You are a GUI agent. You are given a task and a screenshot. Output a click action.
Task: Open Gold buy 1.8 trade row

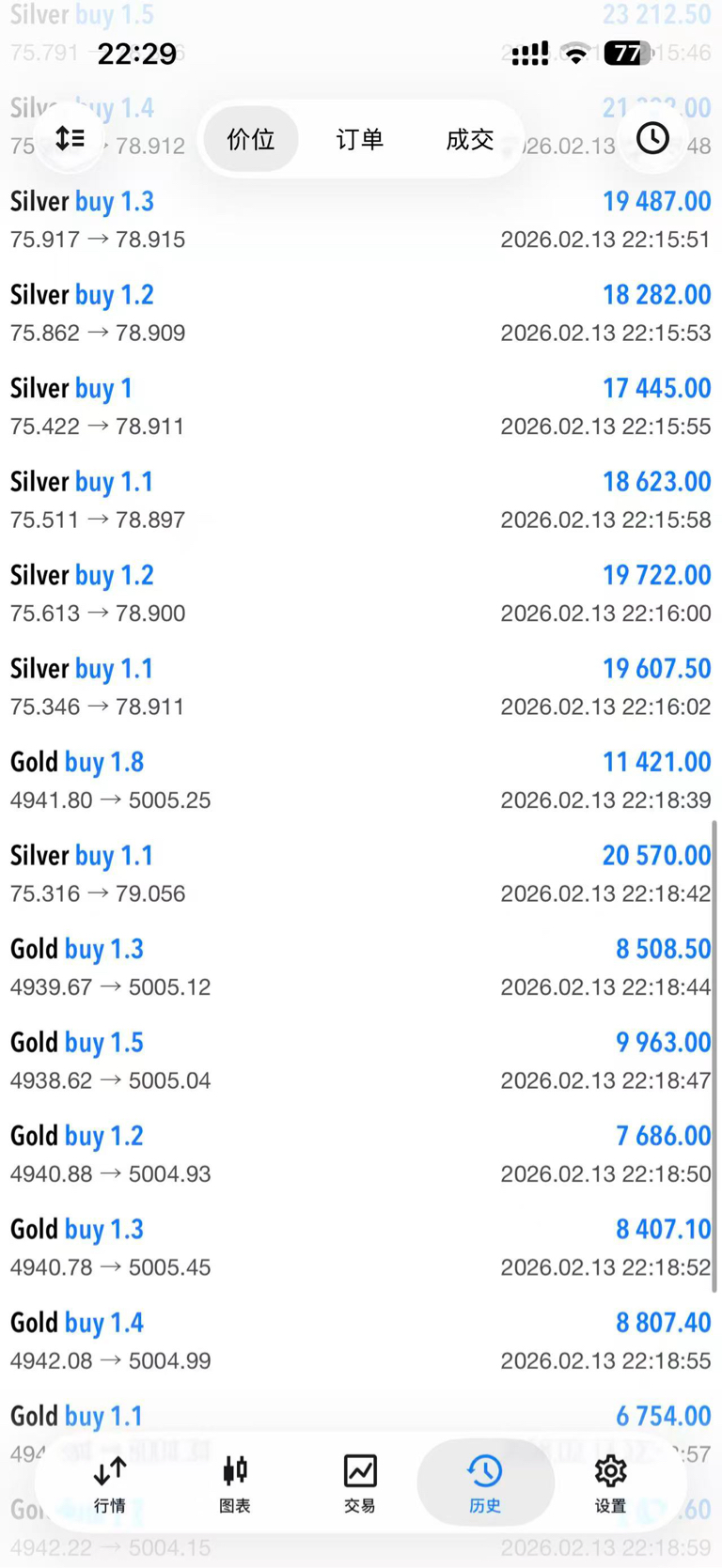click(361, 780)
